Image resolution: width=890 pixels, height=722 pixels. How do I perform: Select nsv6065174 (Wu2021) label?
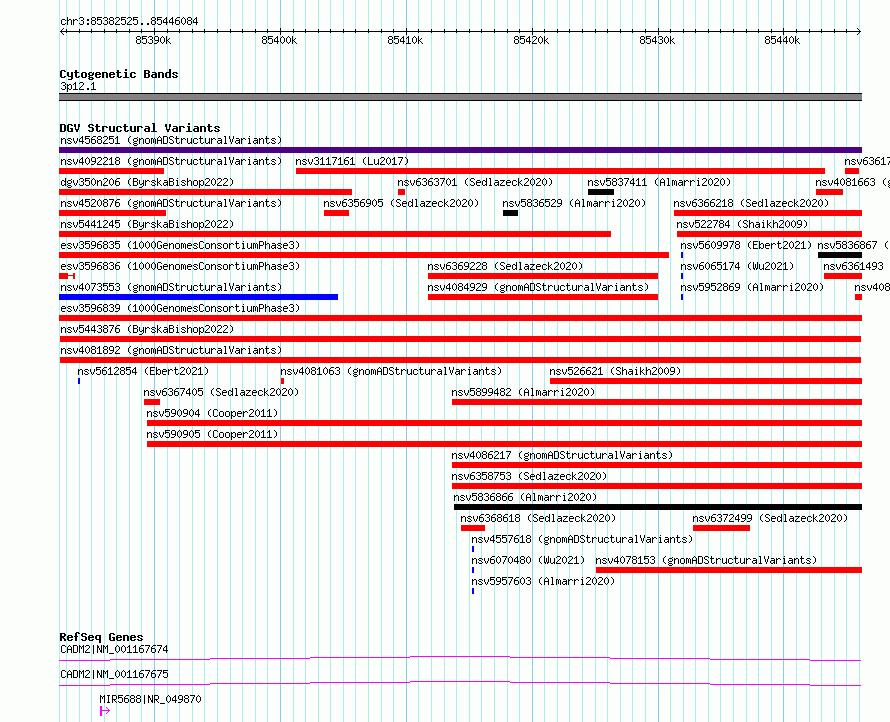pos(737,266)
